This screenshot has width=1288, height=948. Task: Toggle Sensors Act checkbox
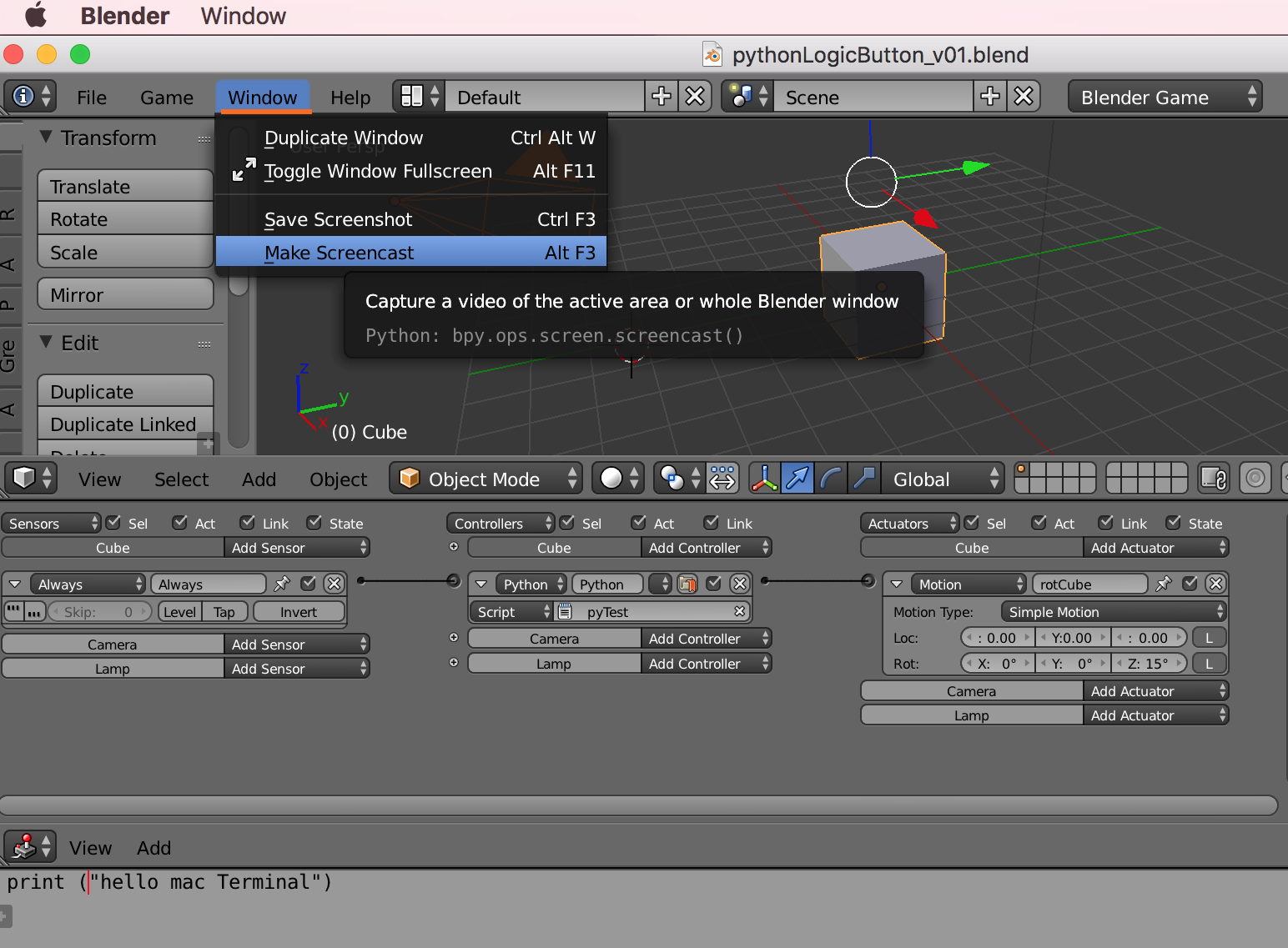click(x=179, y=522)
